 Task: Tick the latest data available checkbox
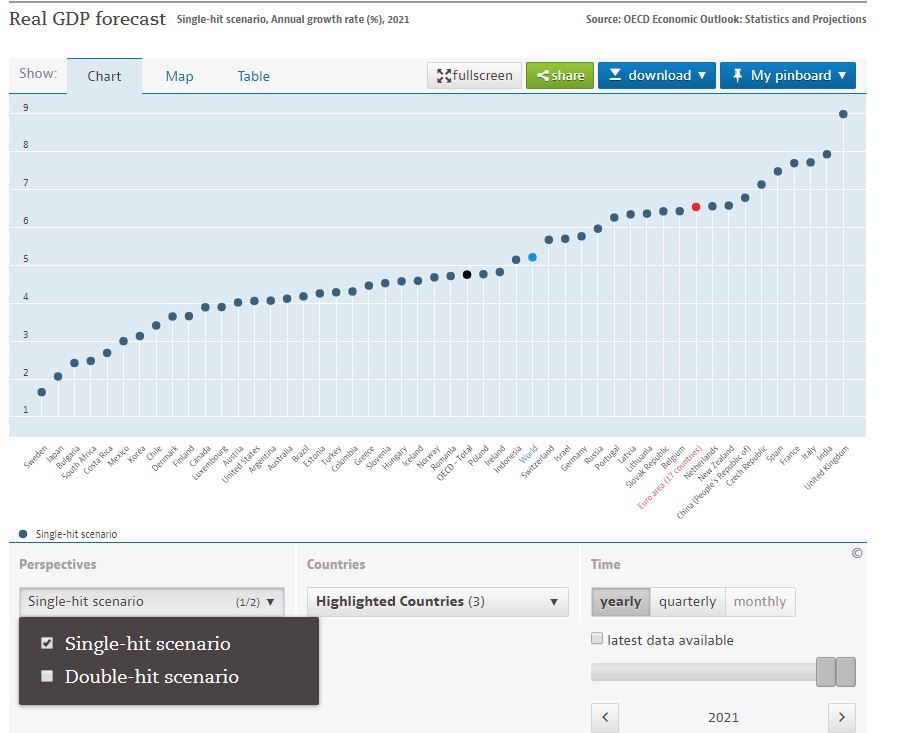tap(598, 640)
